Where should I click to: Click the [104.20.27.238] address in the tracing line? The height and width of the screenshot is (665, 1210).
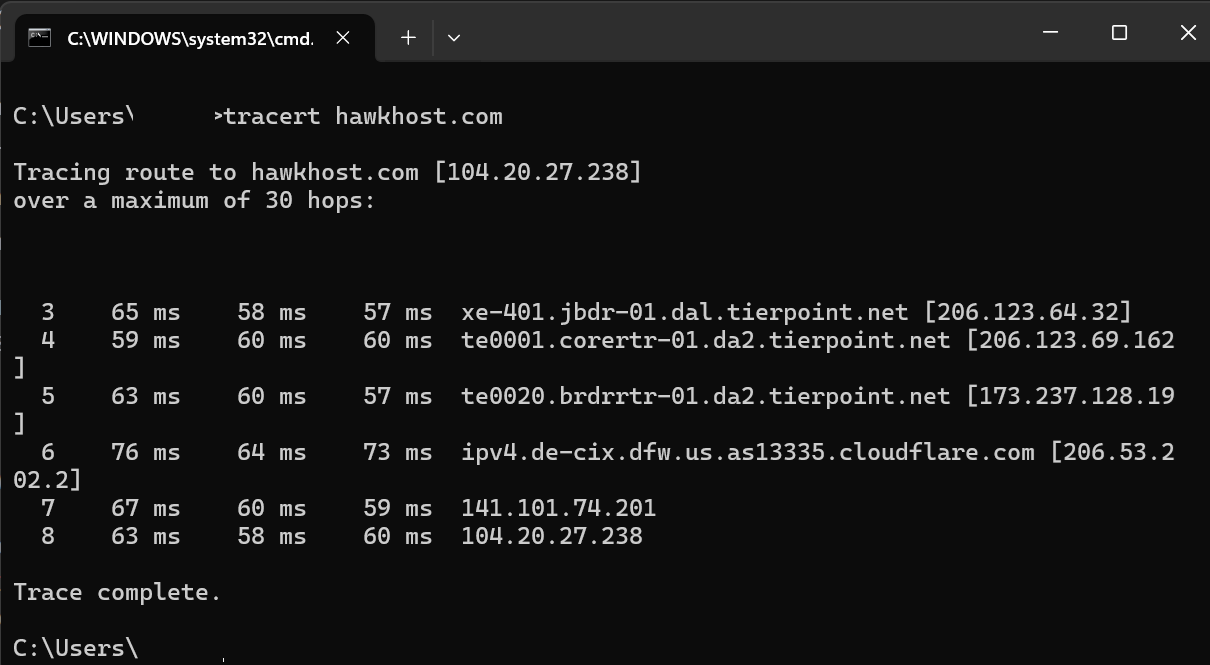(x=537, y=173)
